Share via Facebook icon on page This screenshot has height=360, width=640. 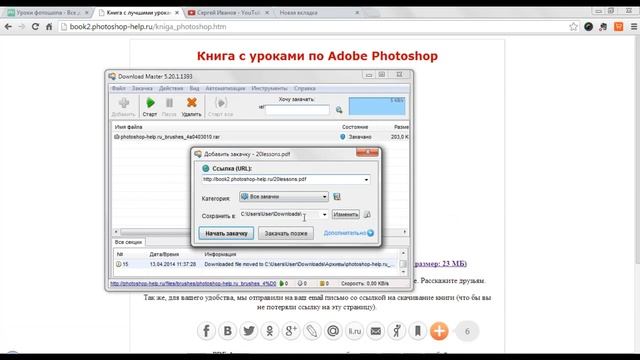point(206,331)
